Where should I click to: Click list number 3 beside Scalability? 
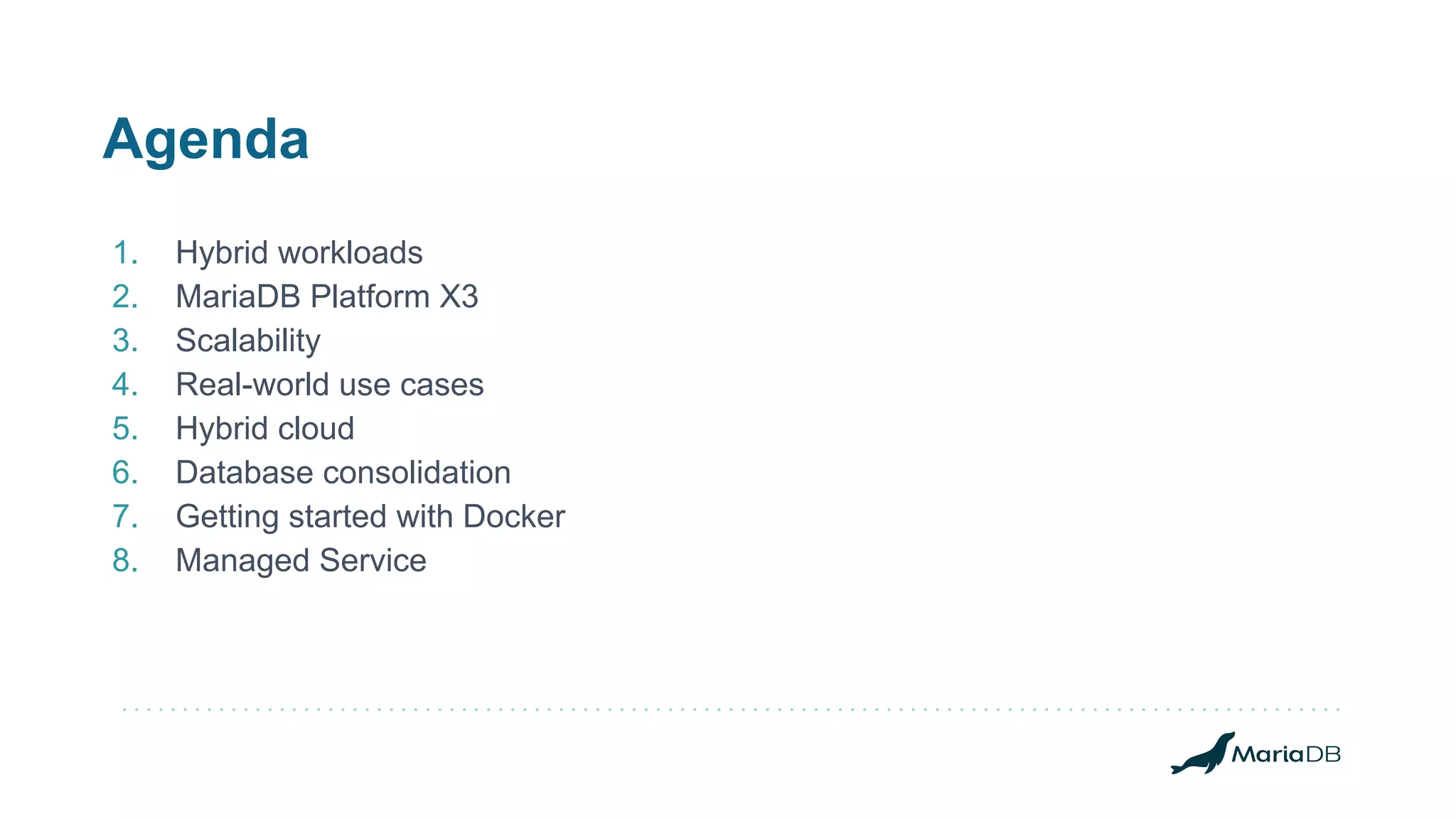click(x=125, y=341)
